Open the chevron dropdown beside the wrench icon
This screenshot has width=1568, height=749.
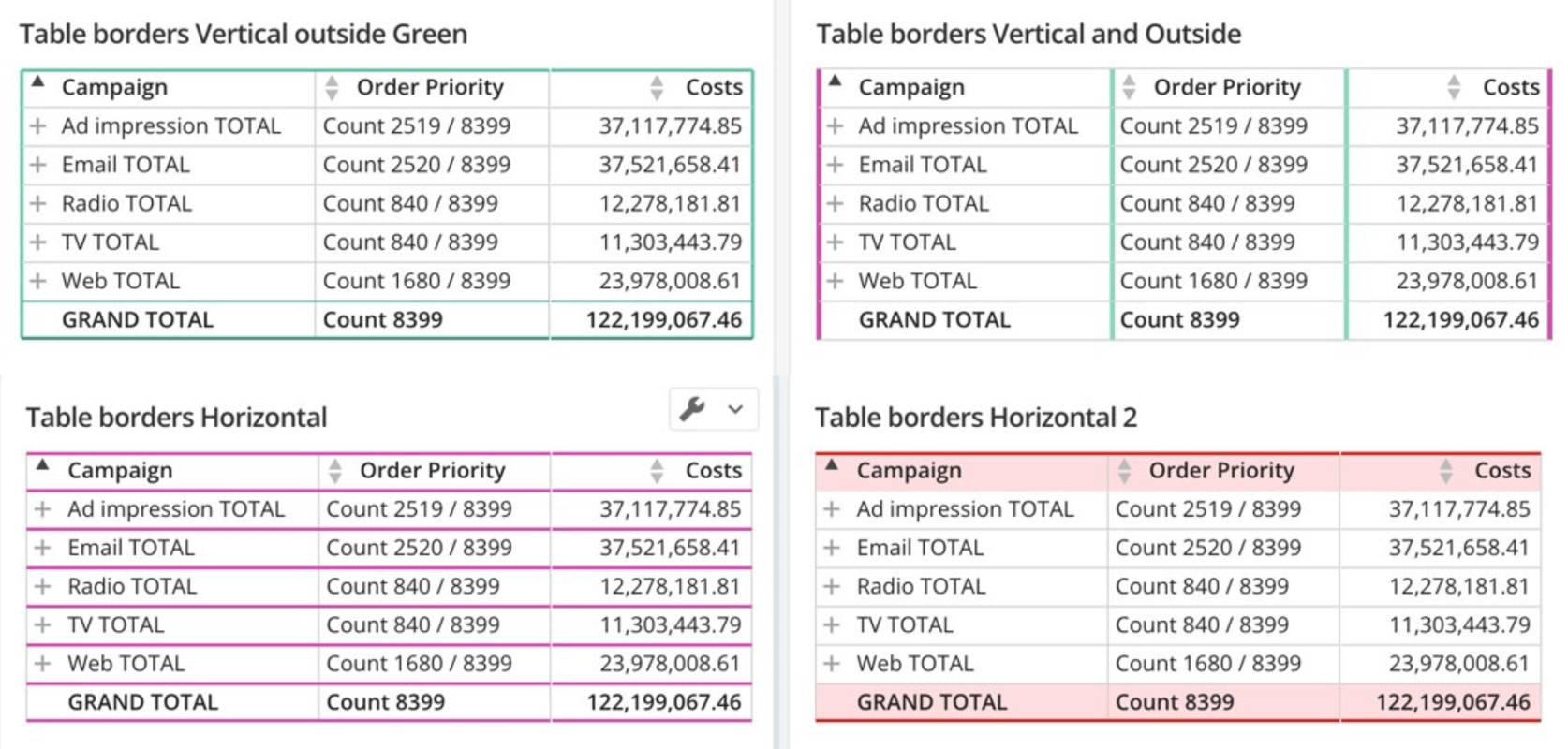click(735, 409)
